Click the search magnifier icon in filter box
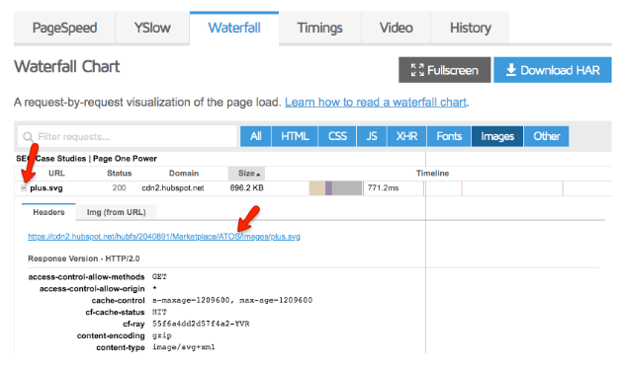This screenshot has width=620, height=368. (x=28, y=137)
